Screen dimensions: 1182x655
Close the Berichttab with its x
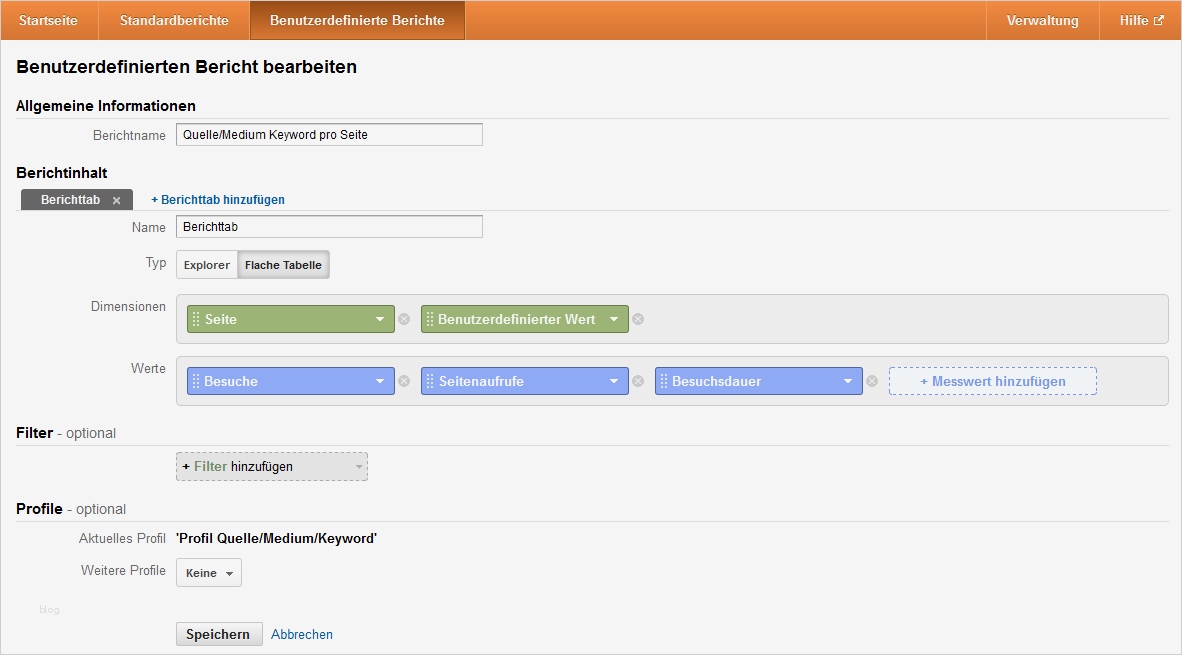pyautogui.click(x=116, y=199)
